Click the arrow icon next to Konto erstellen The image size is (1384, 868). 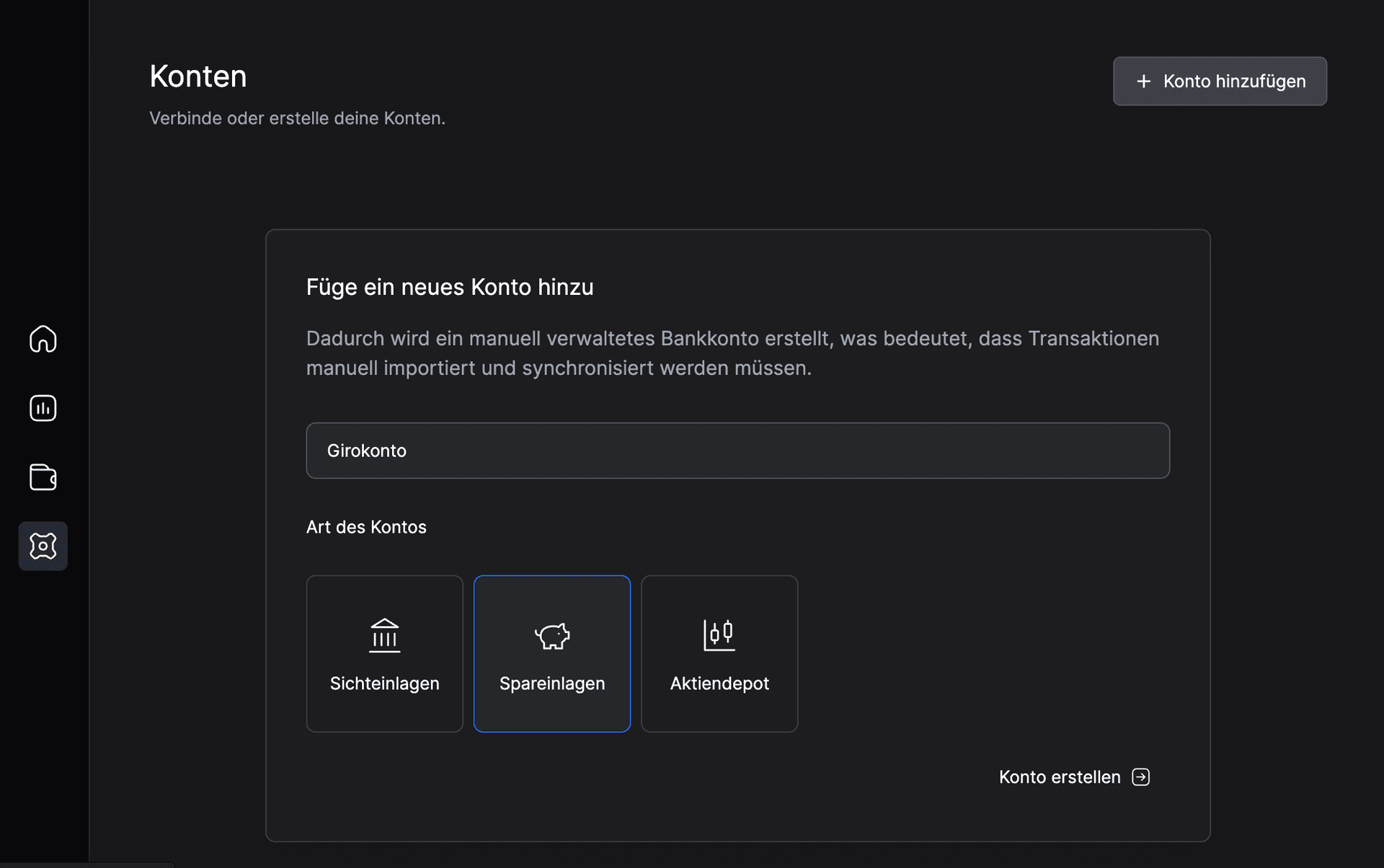pyautogui.click(x=1141, y=776)
